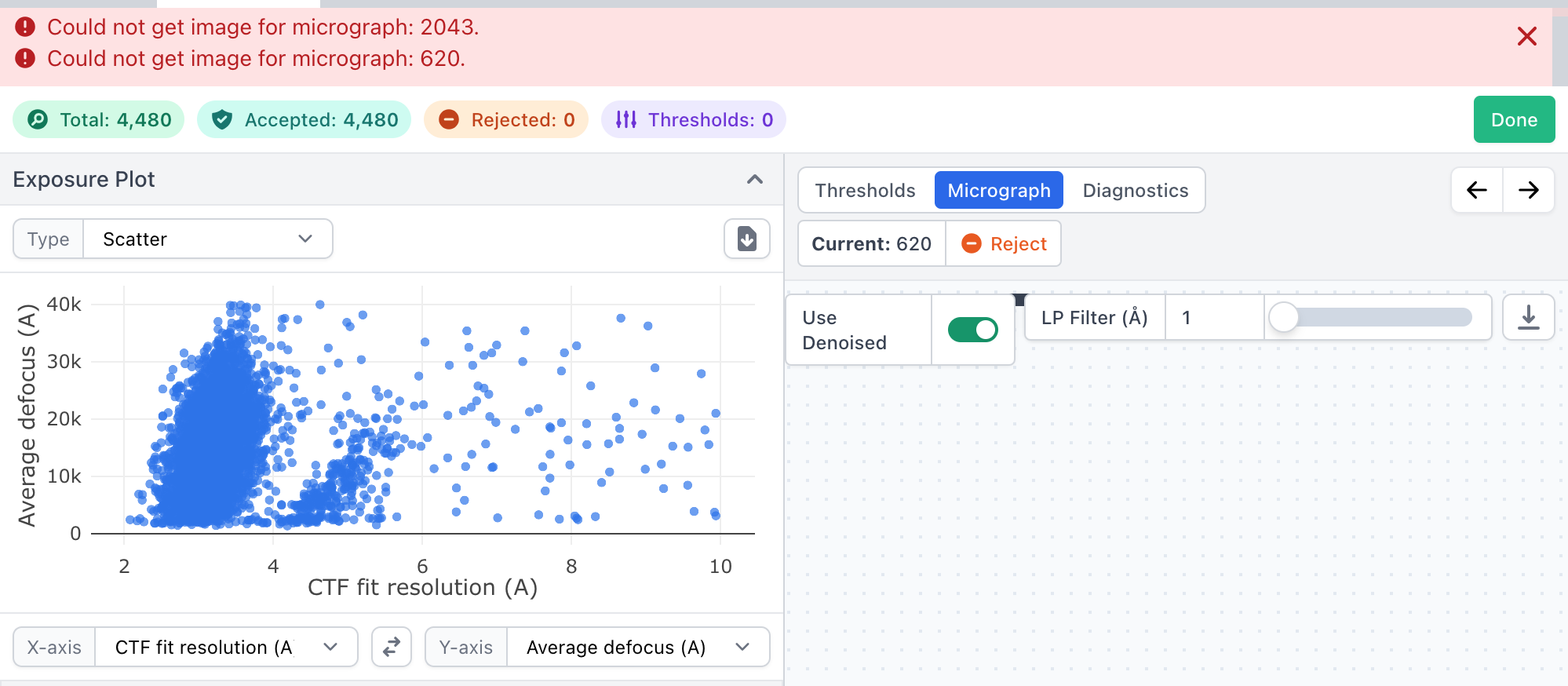Collapse the Exposure Plot panel
Screen dimensions: 1568x686
pyautogui.click(x=755, y=179)
